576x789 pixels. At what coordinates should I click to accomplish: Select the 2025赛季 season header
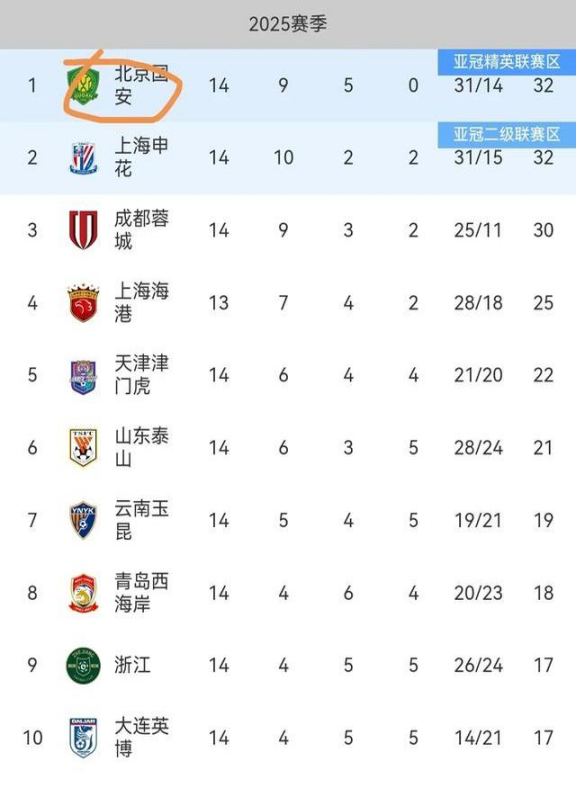tap(288, 24)
